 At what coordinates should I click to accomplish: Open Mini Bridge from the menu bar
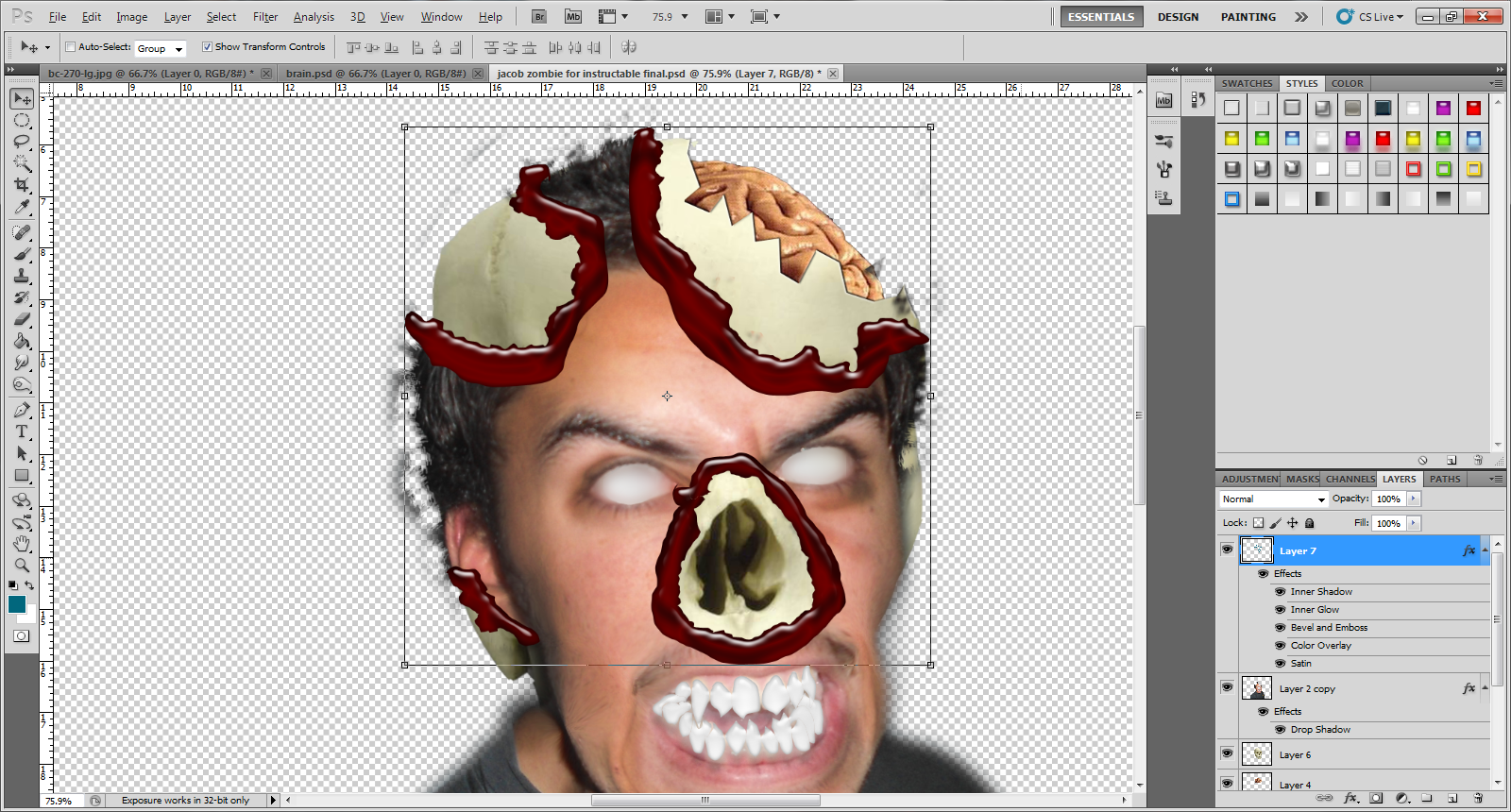click(573, 16)
